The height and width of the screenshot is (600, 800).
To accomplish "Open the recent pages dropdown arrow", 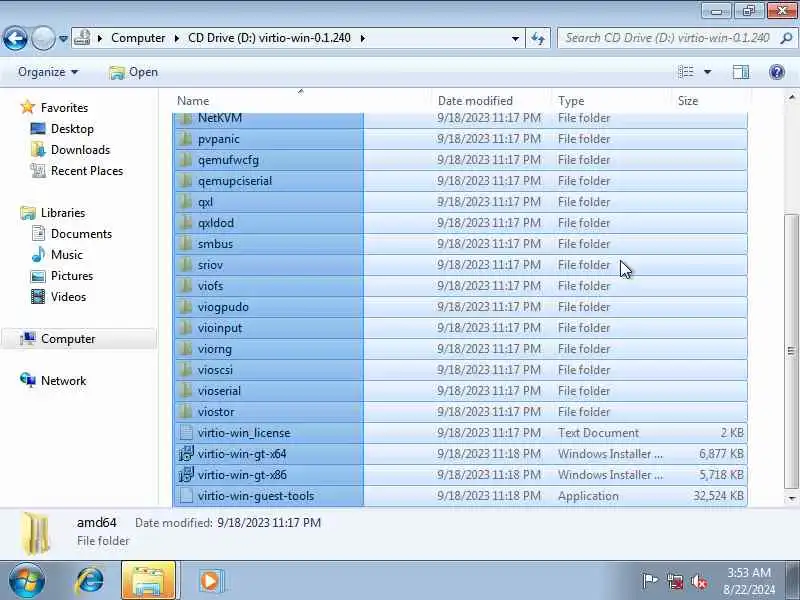I will (x=63, y=38).
